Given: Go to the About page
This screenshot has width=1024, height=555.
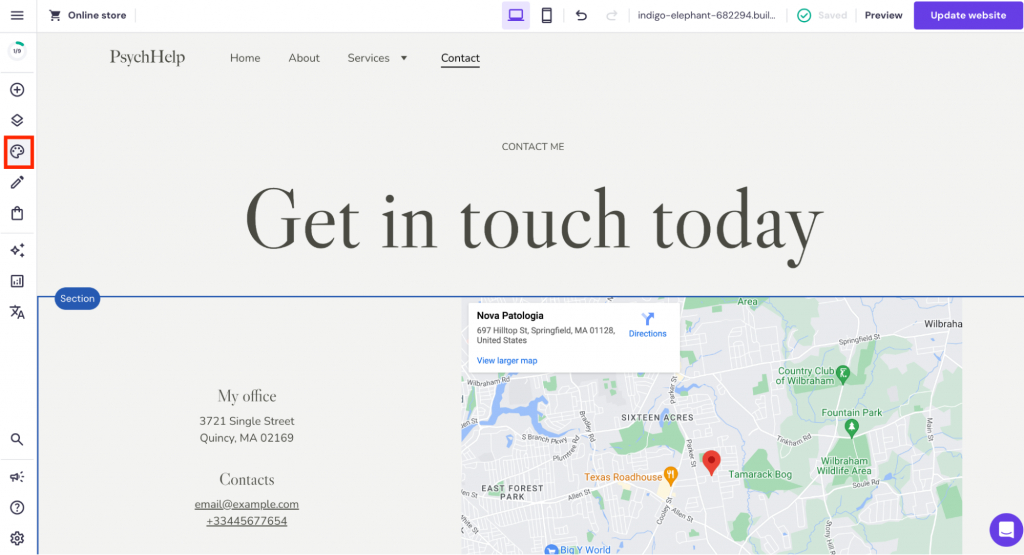Looking at the screenshot, I should (x=304, y=58).
